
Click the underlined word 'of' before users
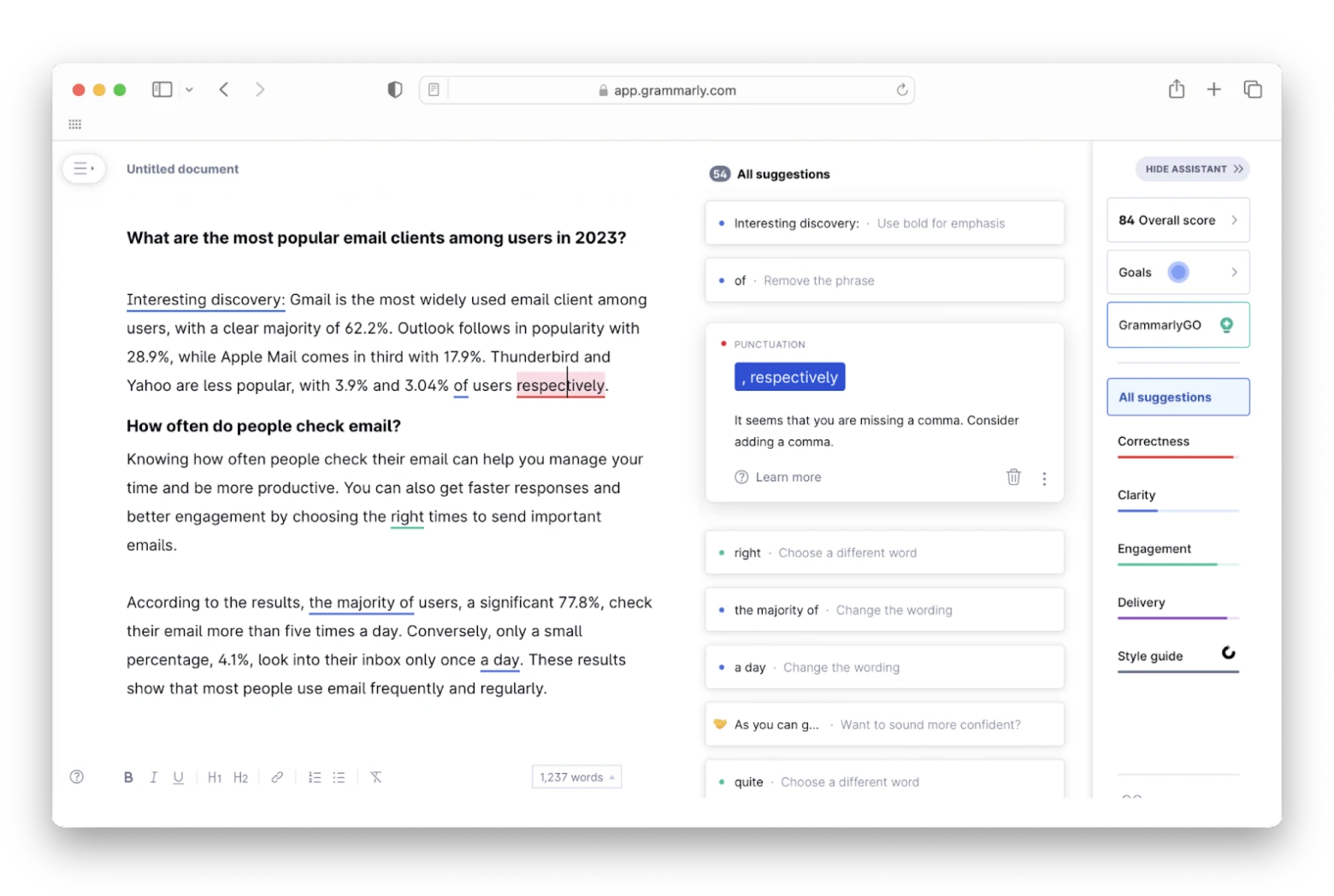[x=461, y=386]
